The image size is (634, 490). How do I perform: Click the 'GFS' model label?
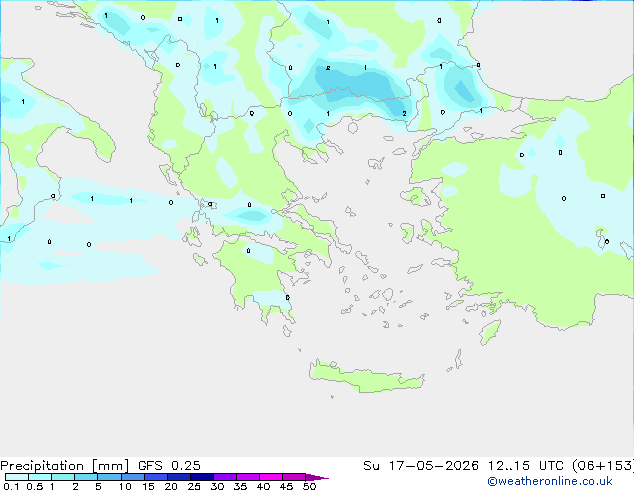(150, 466)
